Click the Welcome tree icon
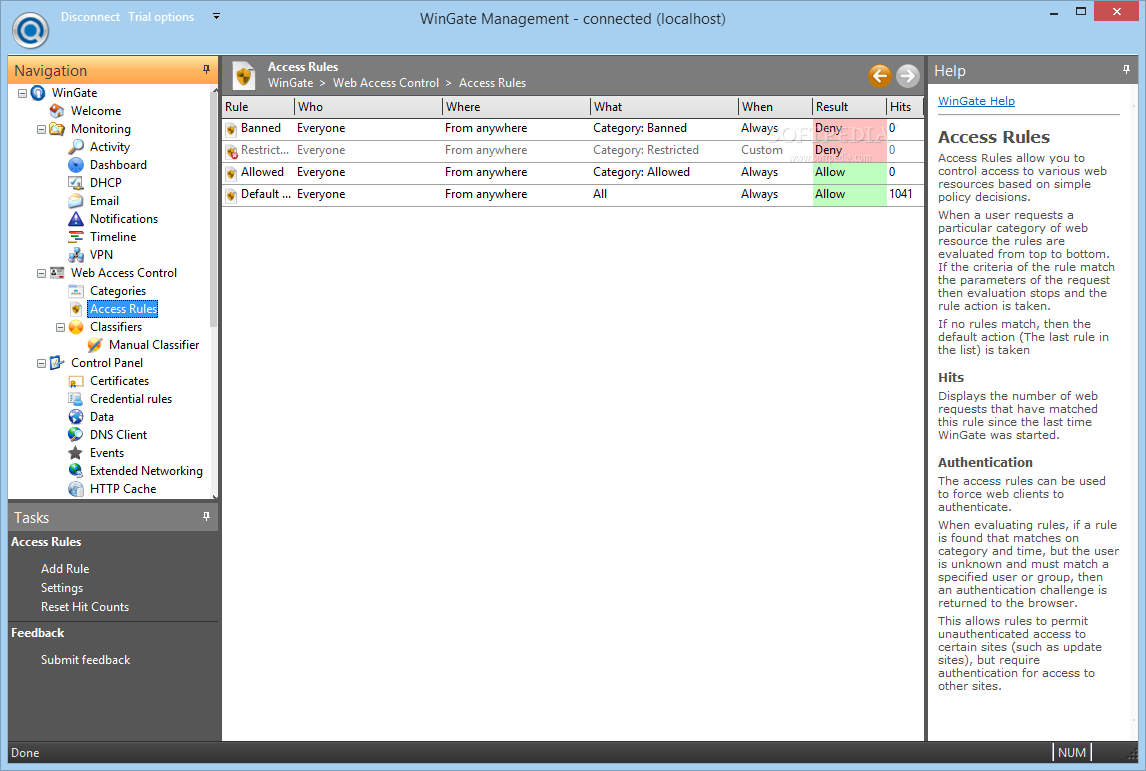 pos(57,111)
